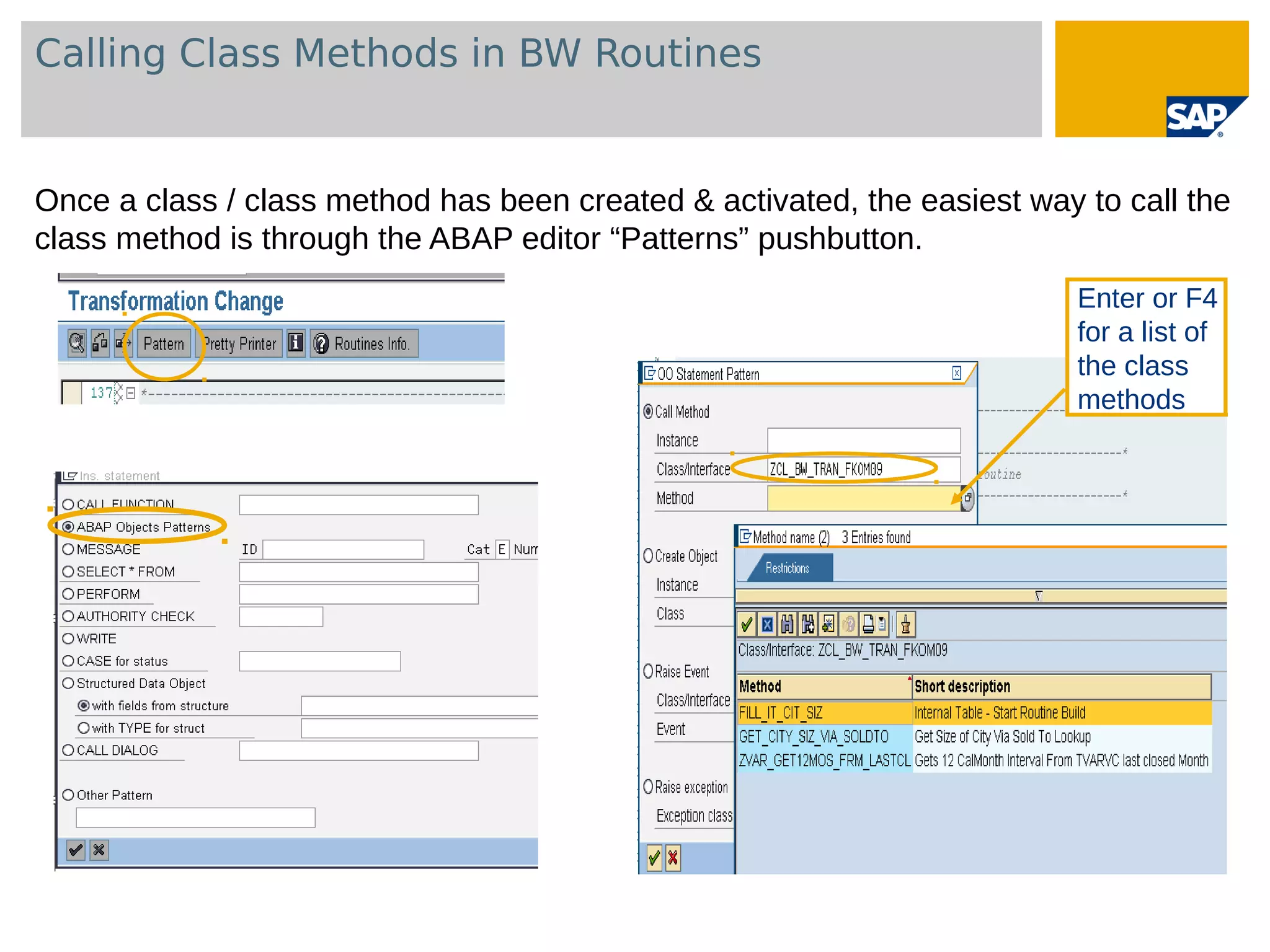Click the SELECT * FROM input field
This screenshot has height=952, width=1270.
pyautogui.click(x=358, y=571)
